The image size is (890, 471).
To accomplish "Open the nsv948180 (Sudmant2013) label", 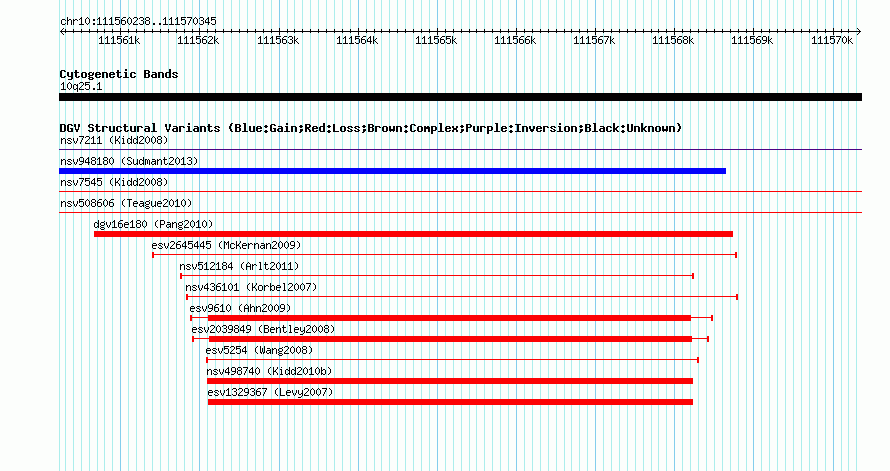I will click(x=129, y=161).
